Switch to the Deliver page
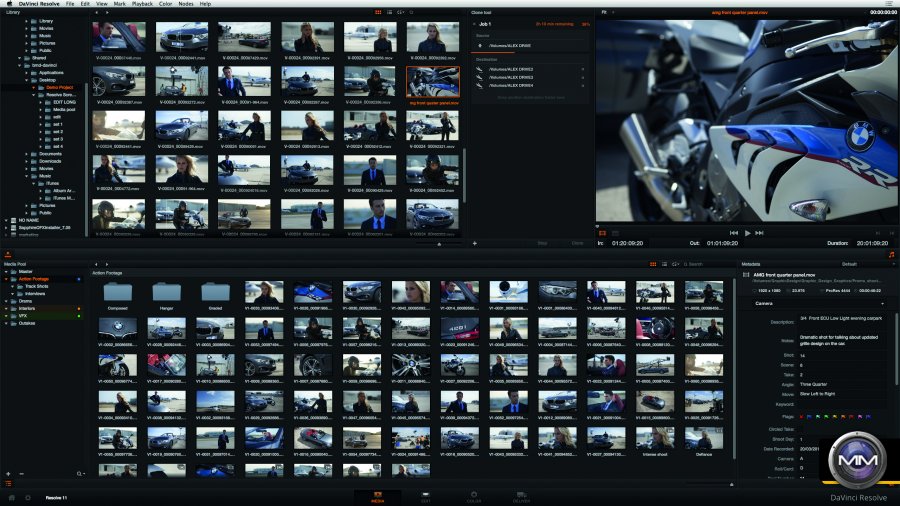900x506 pixels. 522,495
